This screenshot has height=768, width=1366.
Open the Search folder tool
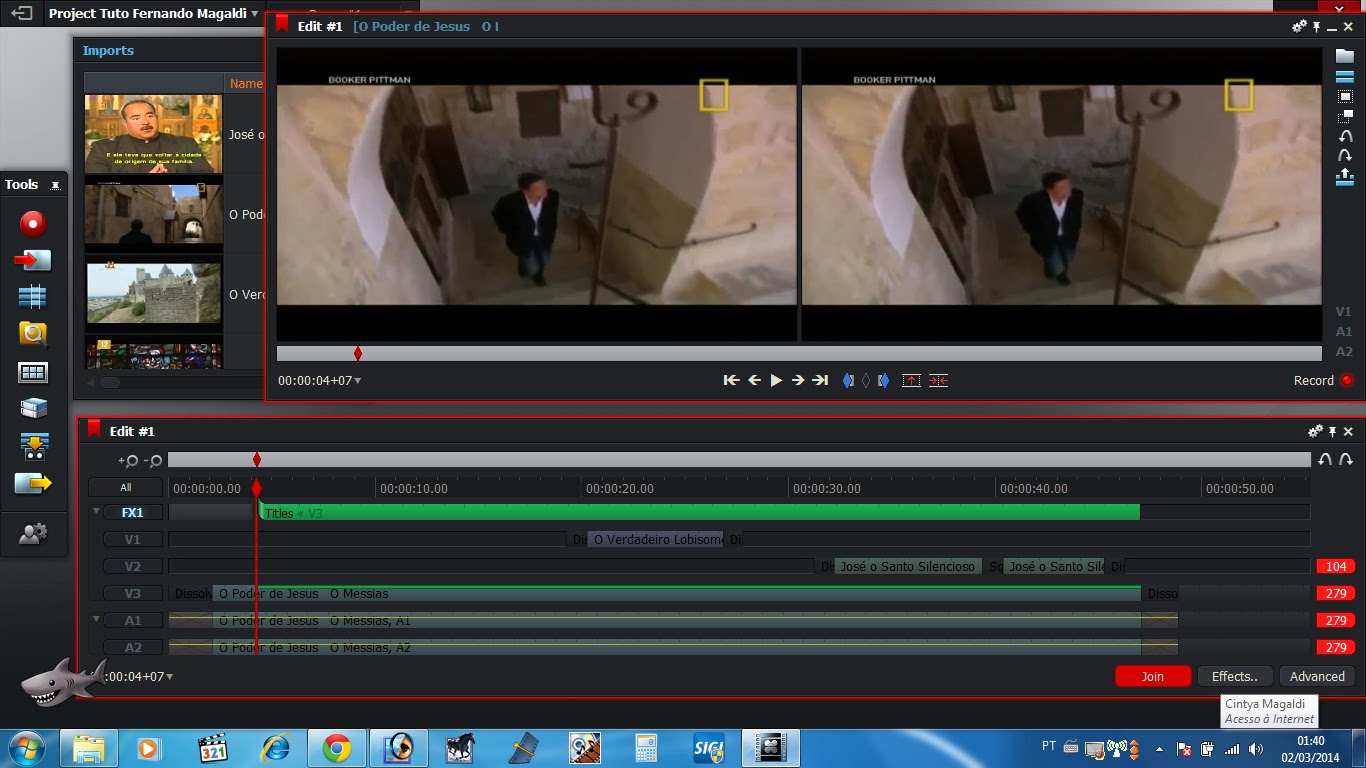(x=33, y=334)
